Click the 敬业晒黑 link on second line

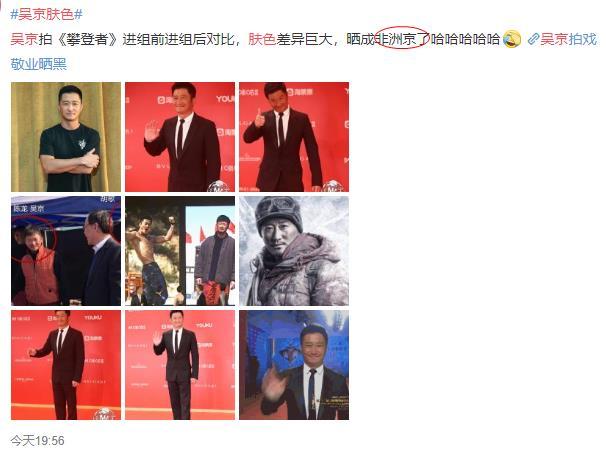pyautogui.click(x=39, y=64)
